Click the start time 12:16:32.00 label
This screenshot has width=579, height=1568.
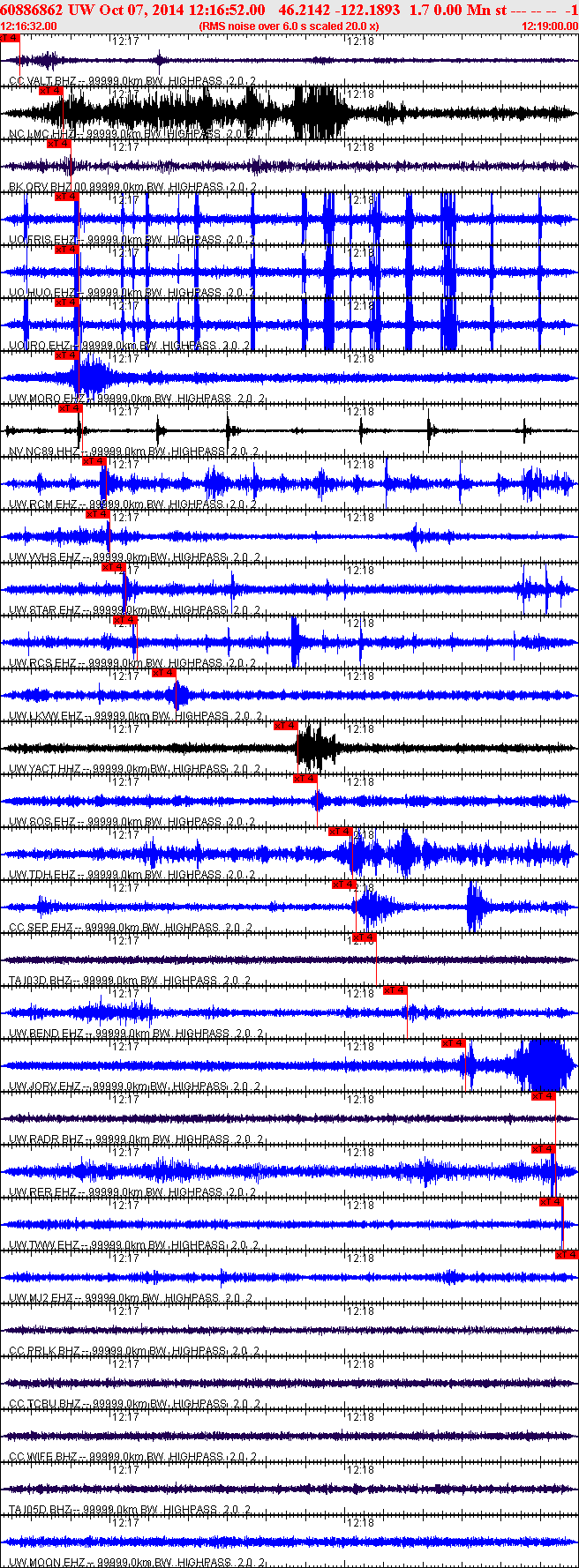(29, 26)
